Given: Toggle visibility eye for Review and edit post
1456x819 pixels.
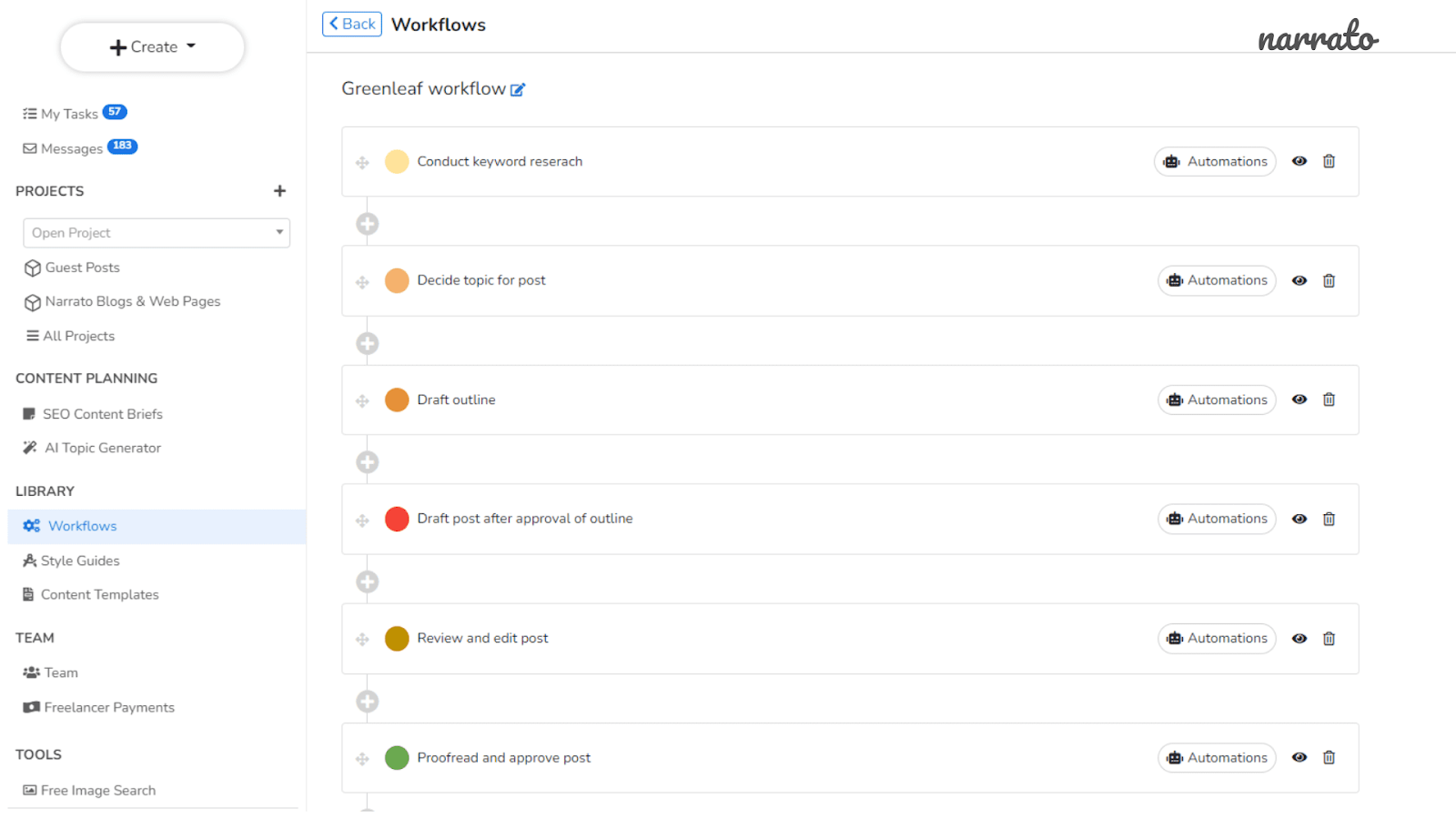Looking at the screenshot, I should coord(1299,639).
